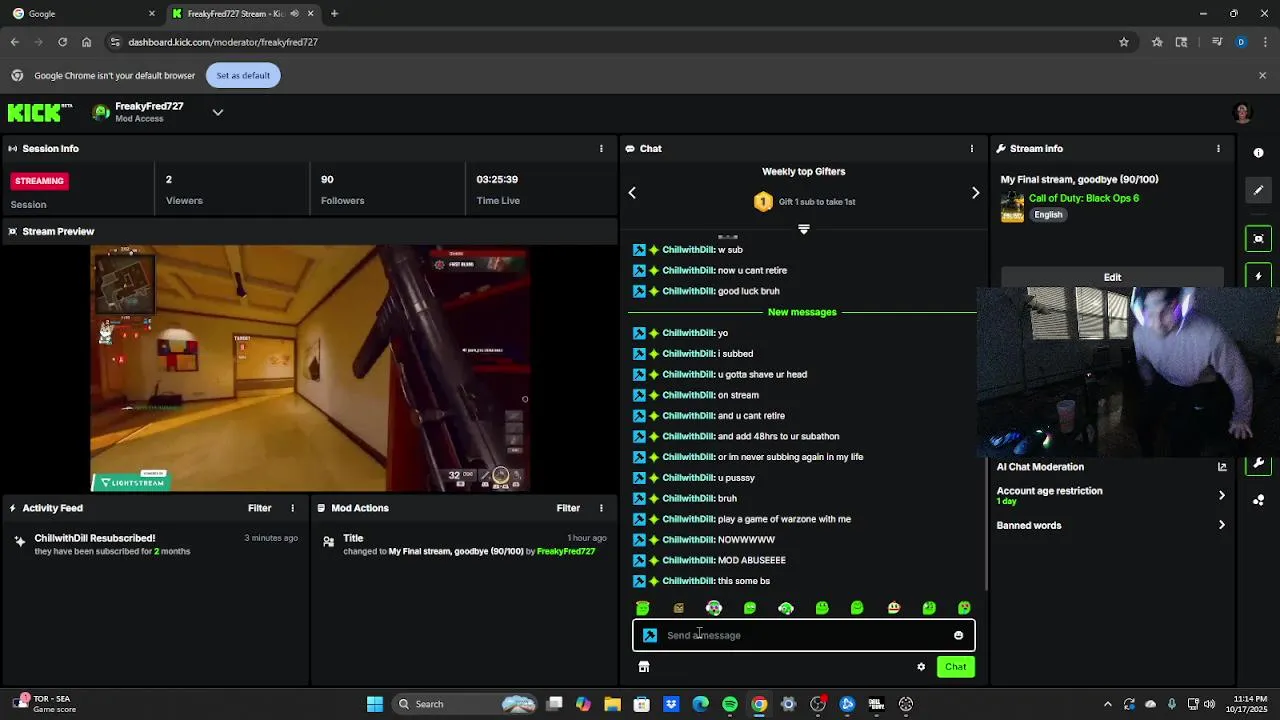Image resolution: width=1280 pixels, height=720 pixels.
Task: Open Mod Actions three-dot options
Action: [x=601, y=508]
